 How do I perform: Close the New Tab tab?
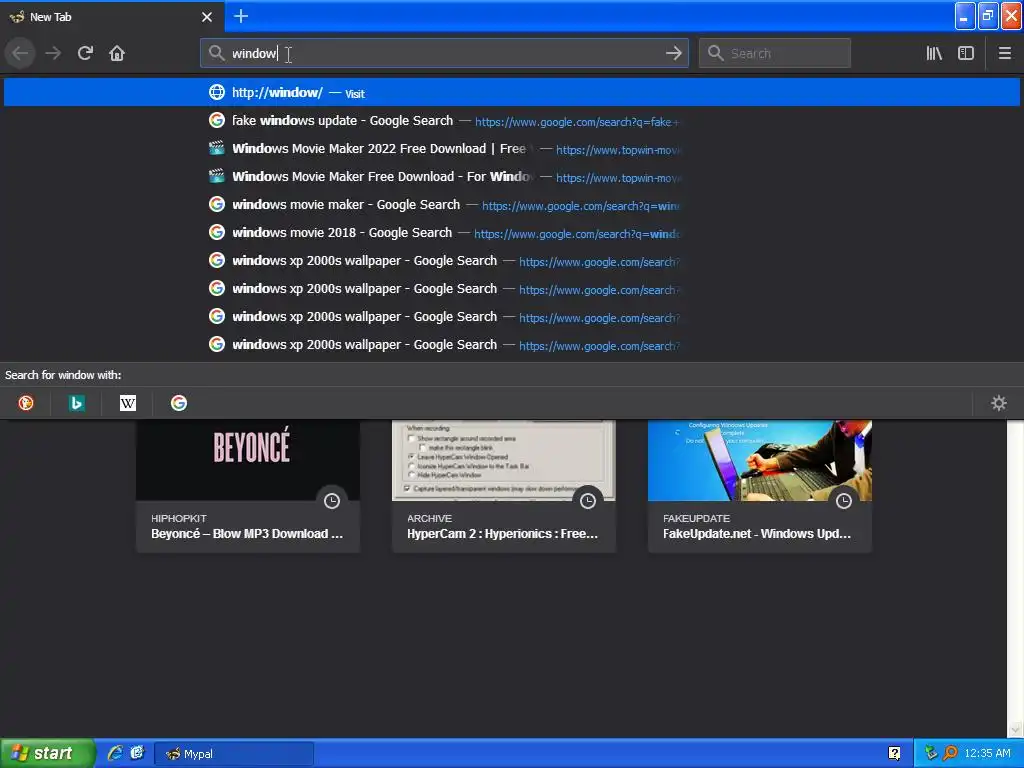point(207,17)
